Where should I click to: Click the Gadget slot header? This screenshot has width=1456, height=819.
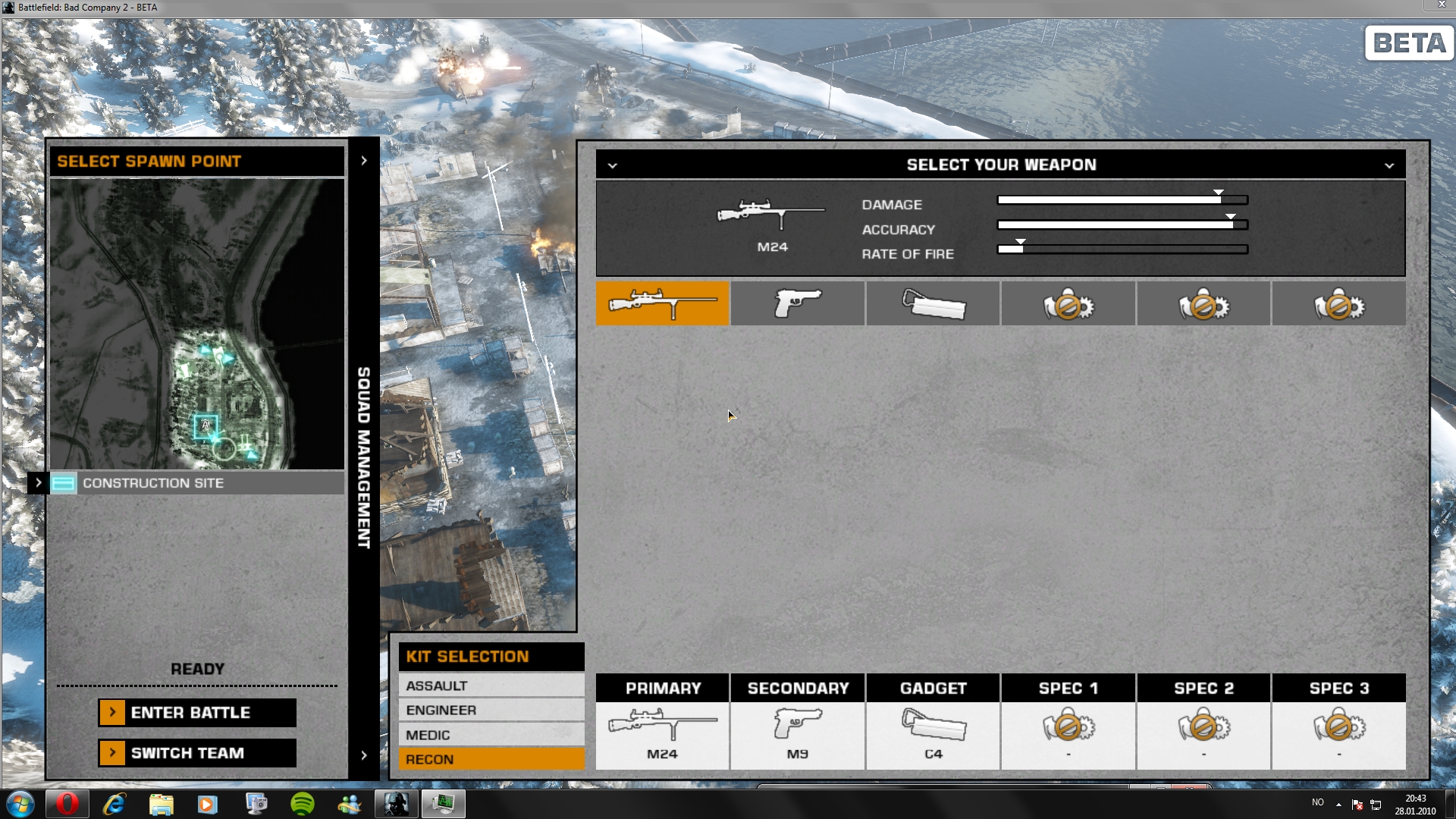coord(933,688)
